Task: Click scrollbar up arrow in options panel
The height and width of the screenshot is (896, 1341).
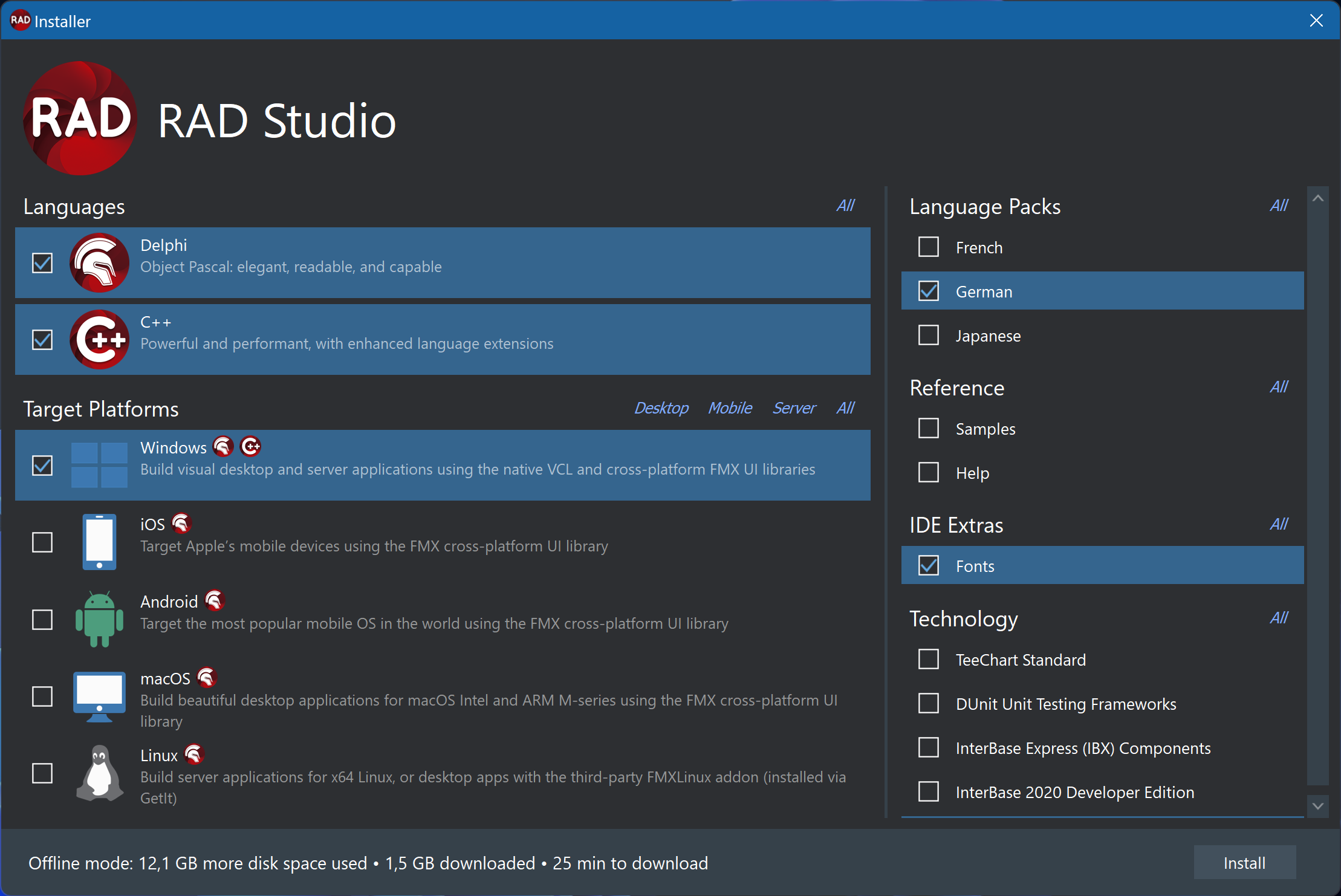Action: [x=1318, y=198]
